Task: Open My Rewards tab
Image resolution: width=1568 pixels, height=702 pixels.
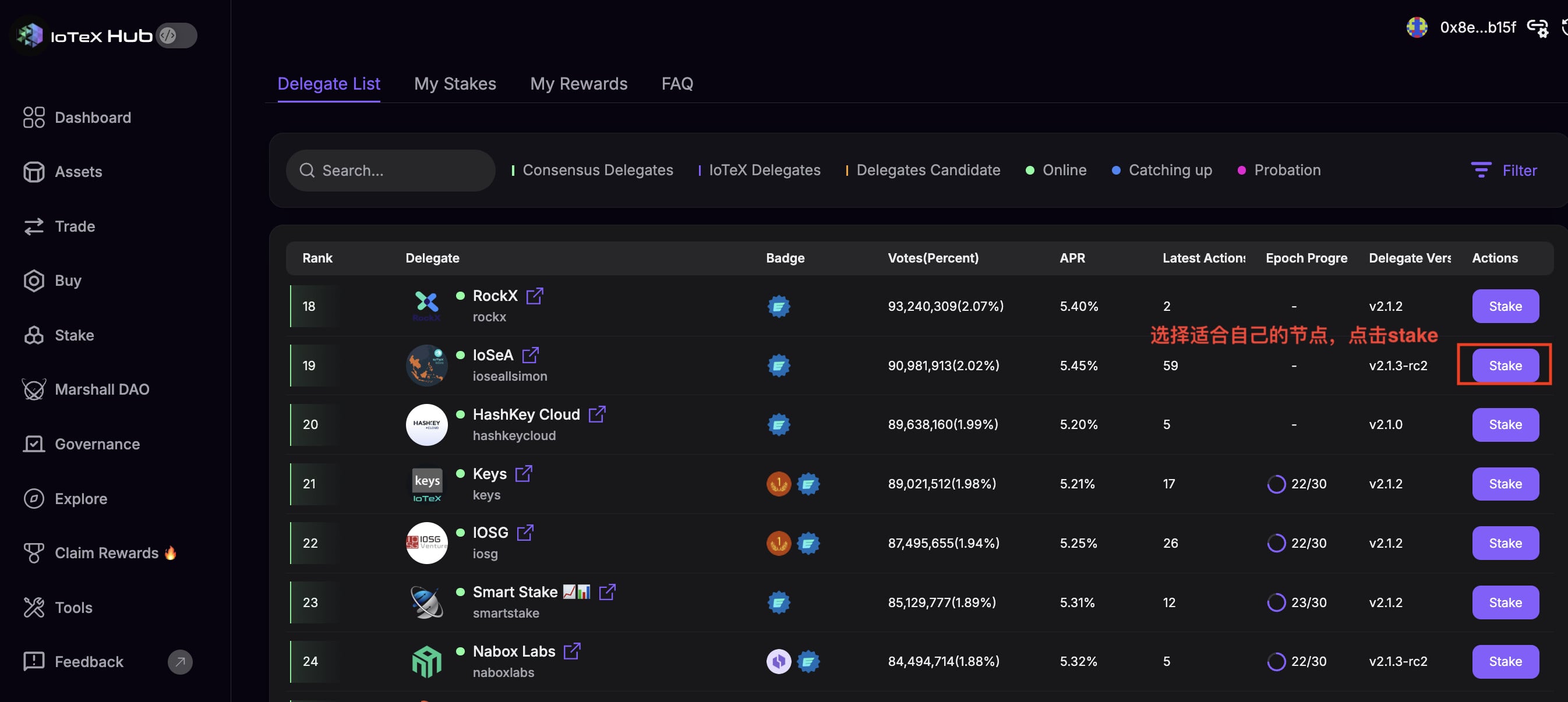Action: pos(578,83)
